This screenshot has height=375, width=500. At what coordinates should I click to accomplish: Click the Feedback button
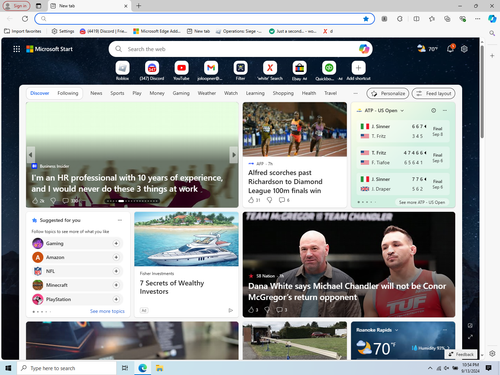pos(461,354)
